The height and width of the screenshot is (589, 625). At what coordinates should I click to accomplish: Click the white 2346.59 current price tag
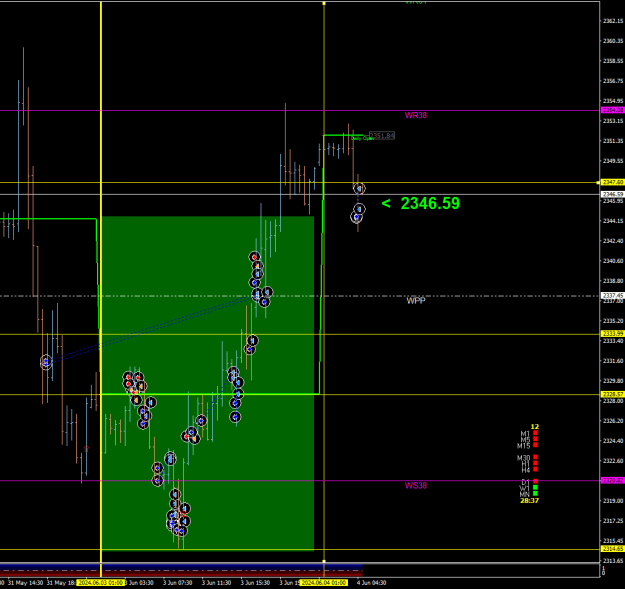point(613,194)
